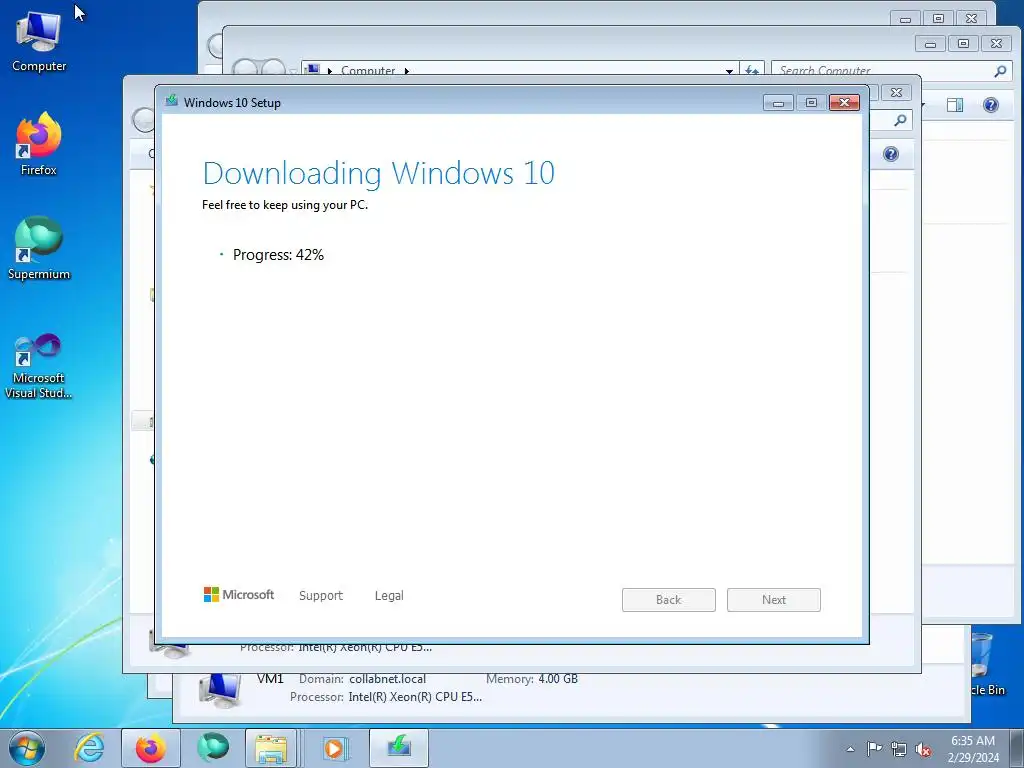1024x768 pixels.
Task: Click the muted volume tray icon
Action: point(923,749)
